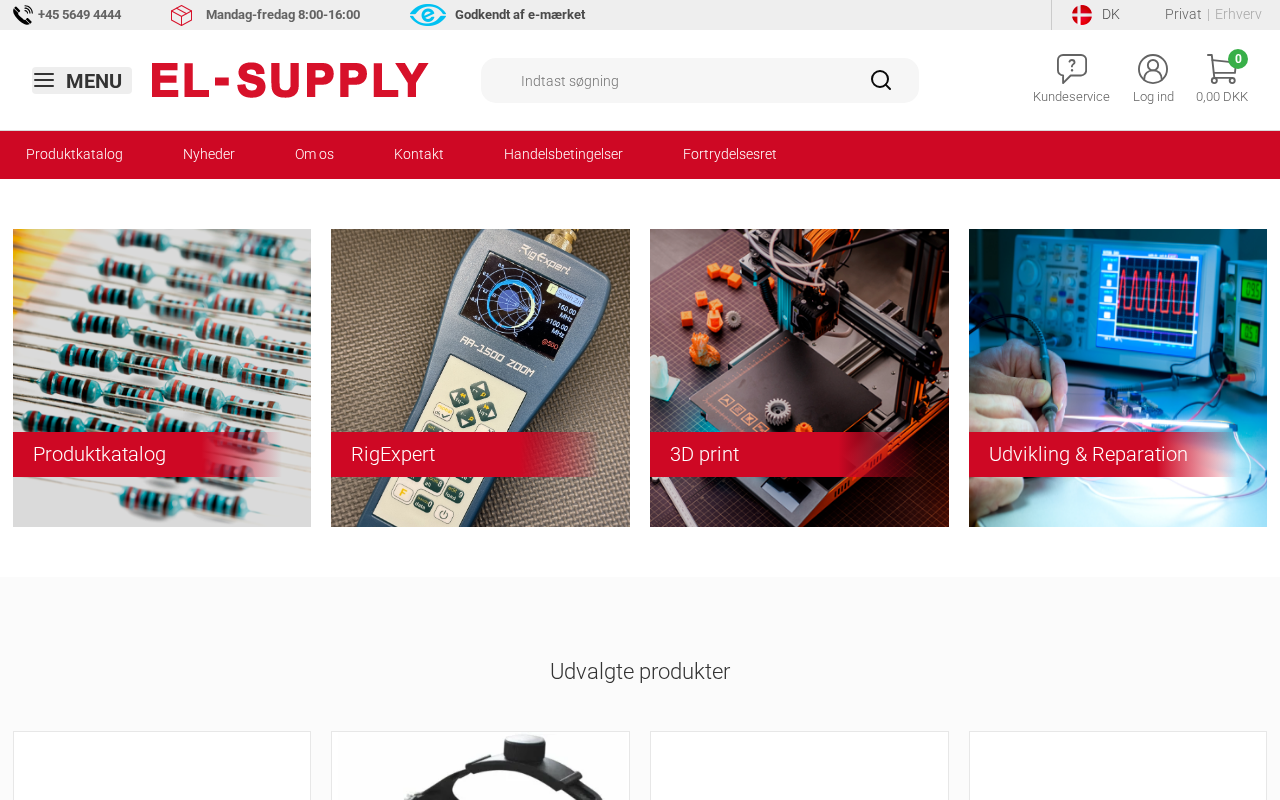
Task: Open the DK language selector
Action: click(x=1110, y=14)
